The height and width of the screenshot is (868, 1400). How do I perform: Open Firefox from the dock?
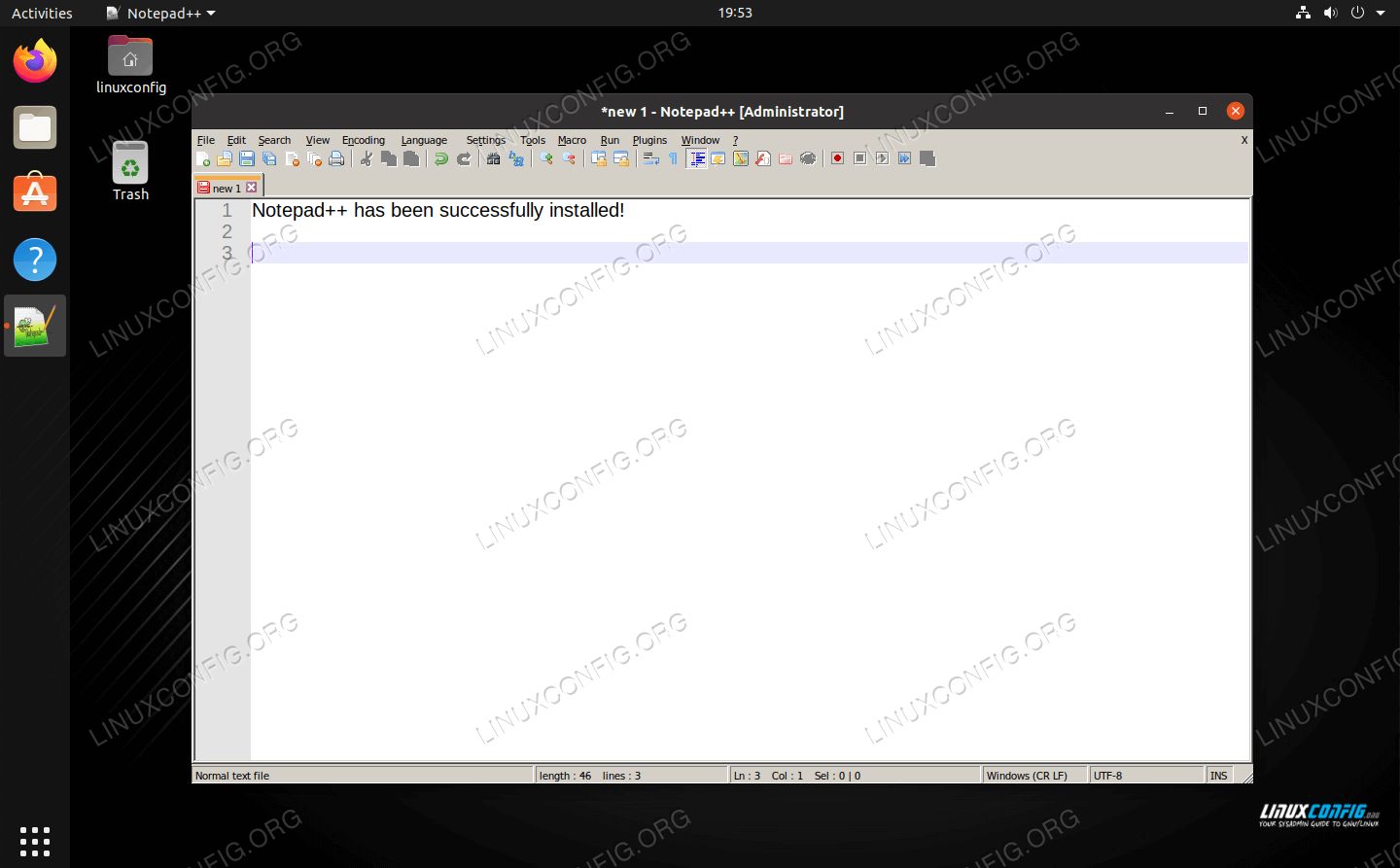(x=35, y=61)
